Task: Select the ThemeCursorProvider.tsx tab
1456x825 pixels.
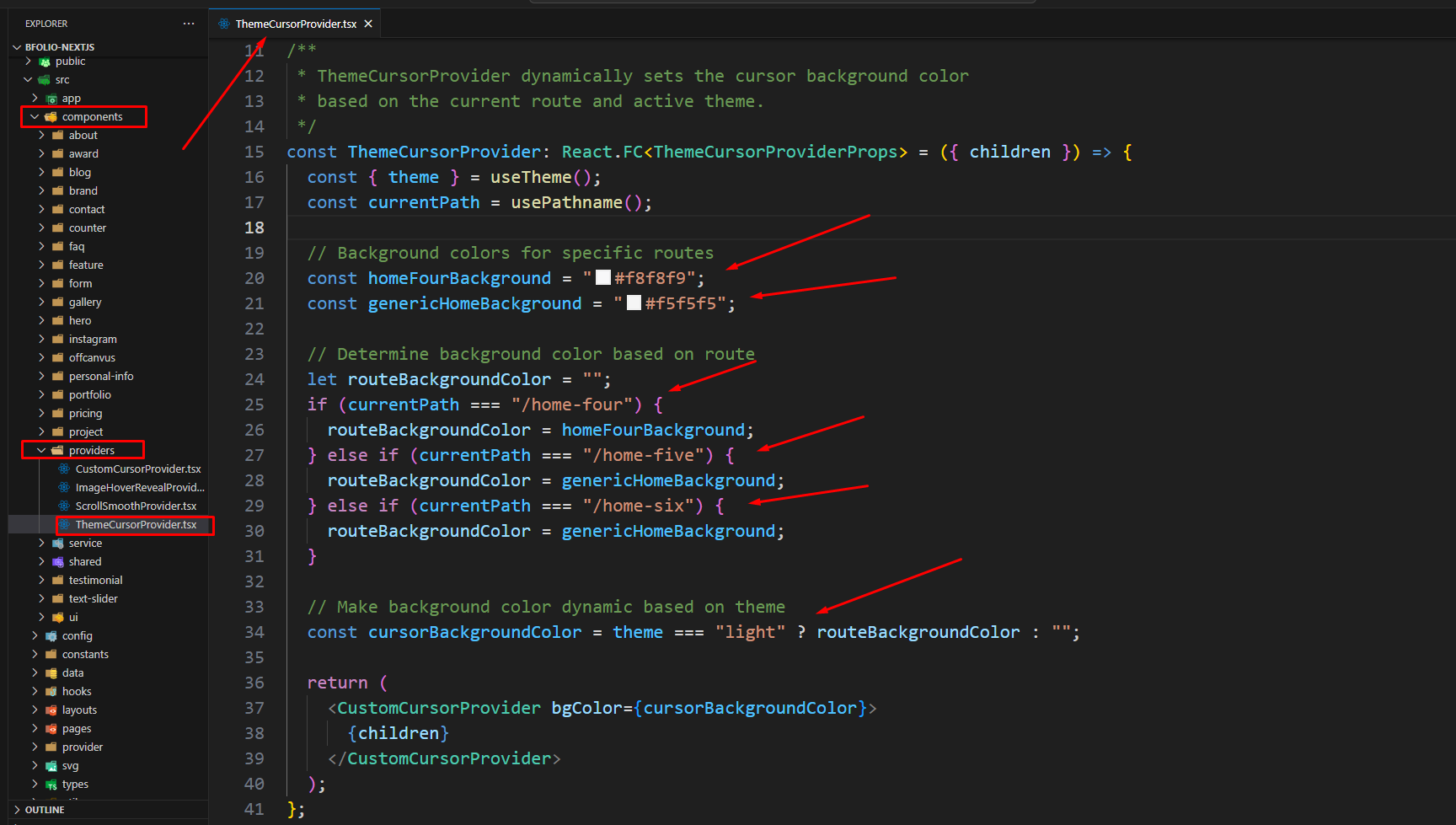Action: (295, 24)
